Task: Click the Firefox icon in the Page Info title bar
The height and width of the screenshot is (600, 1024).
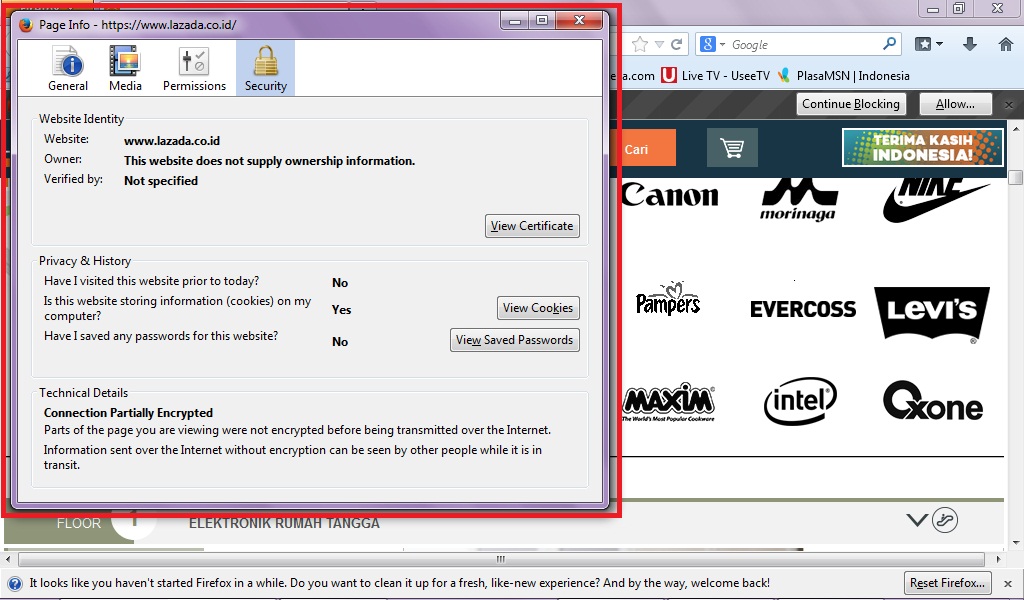Action: pos(25,25)
